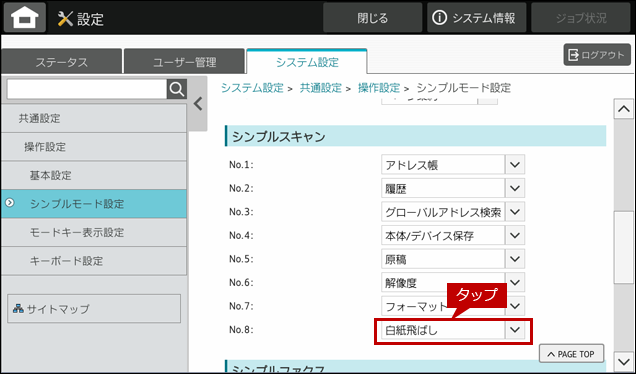
Task: Open 操作設定 in the sidebar
Action: pos(94,147)
